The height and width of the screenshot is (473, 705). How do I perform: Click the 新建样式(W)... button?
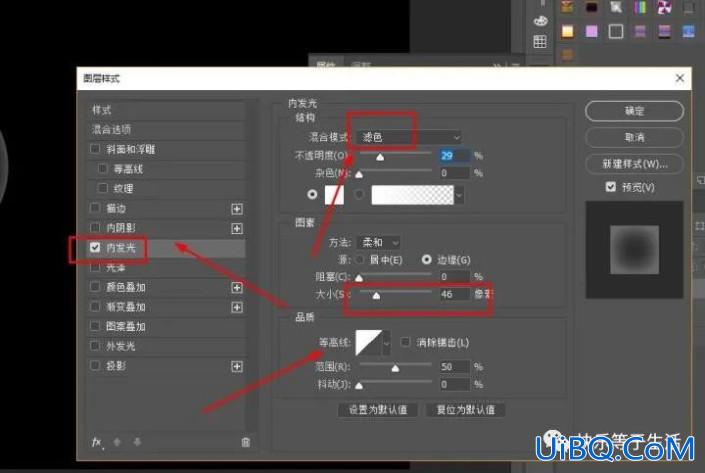(634, 164)
